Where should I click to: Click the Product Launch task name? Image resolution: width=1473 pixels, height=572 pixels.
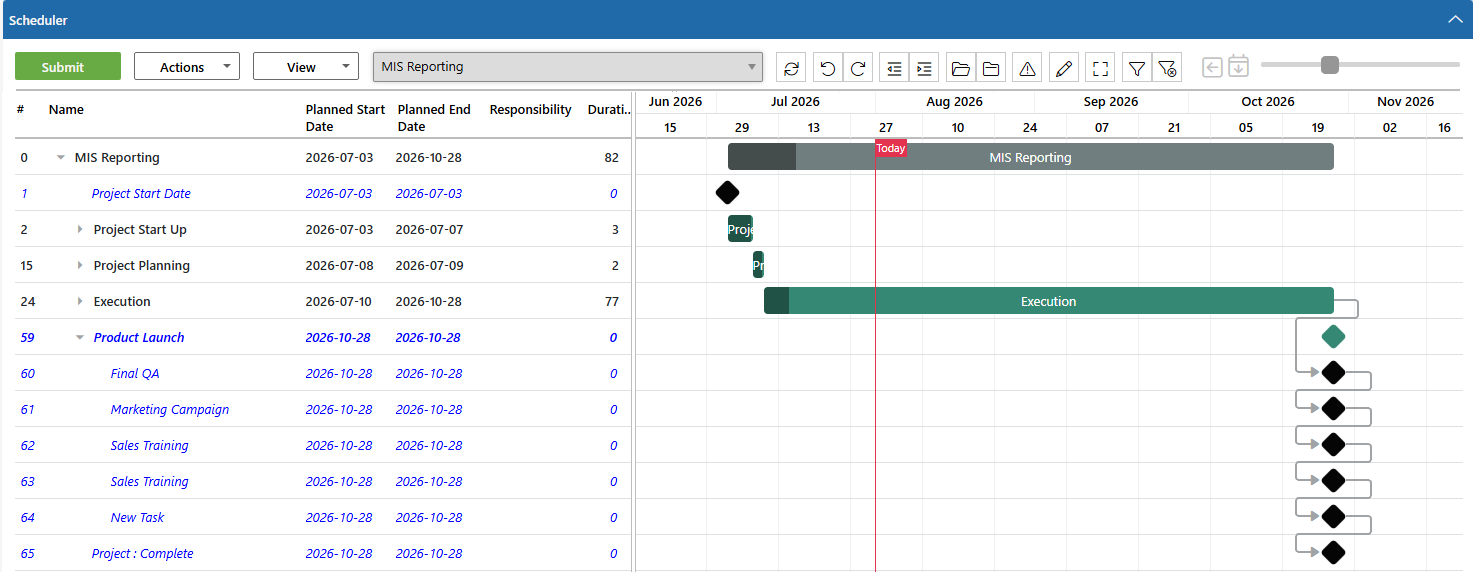point(139,338)
